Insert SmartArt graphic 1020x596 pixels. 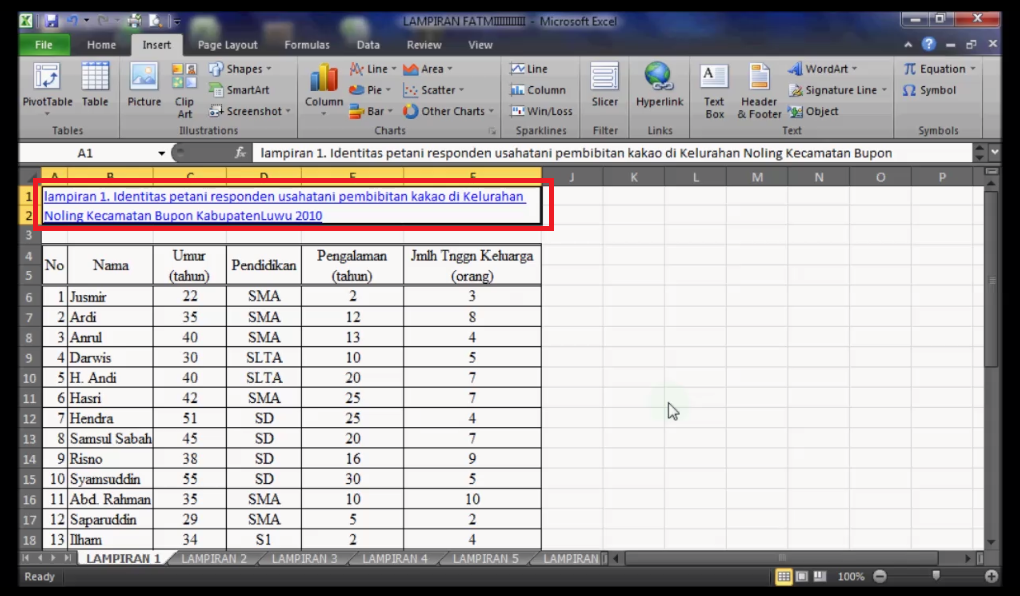point(239,90)
